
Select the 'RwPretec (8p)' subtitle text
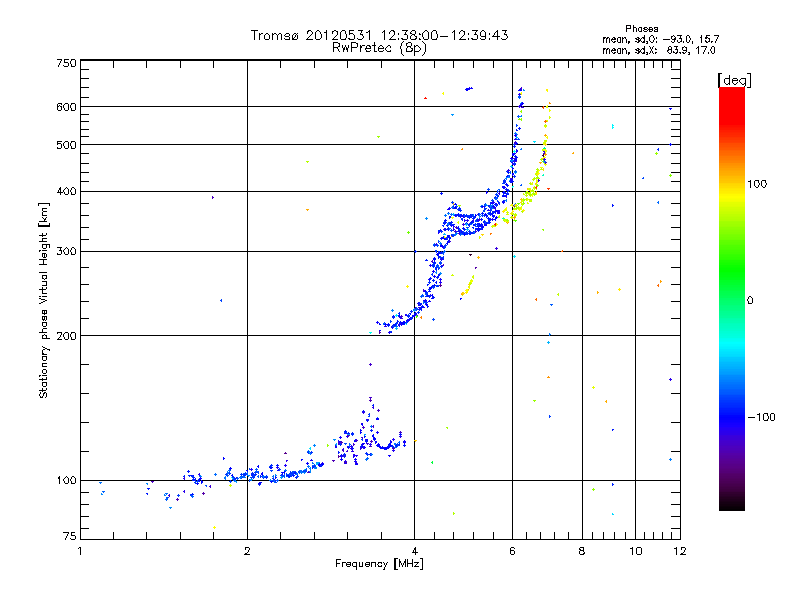379,48
